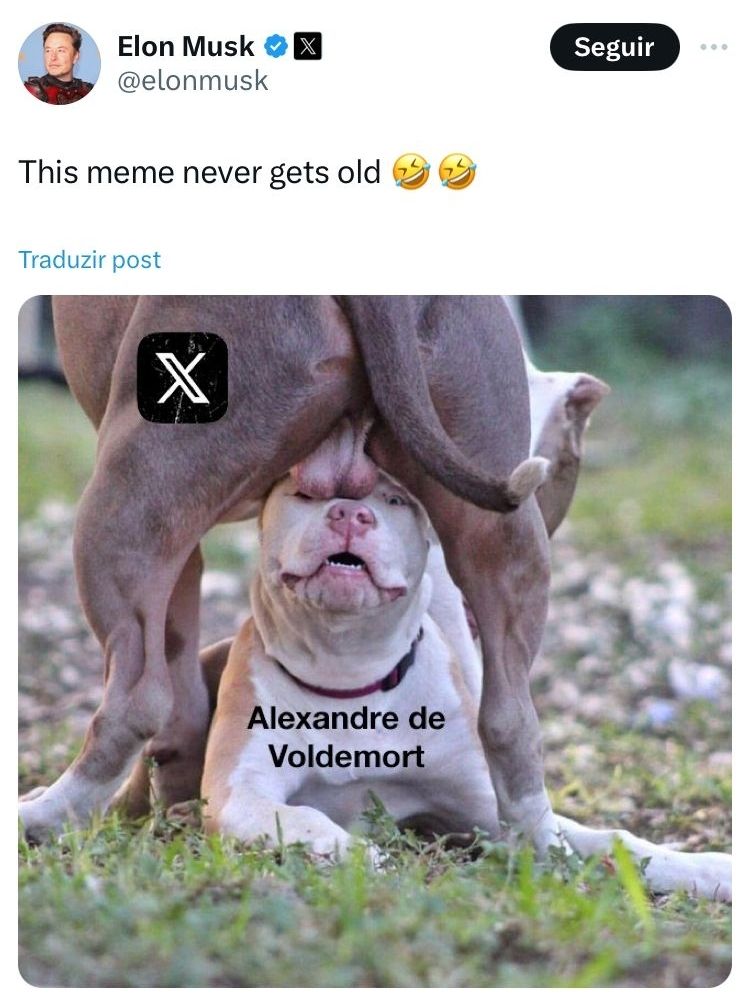Click the @elonmusk handle
Image resolution: width=750 pixels, height=1000 pixels.
click(x=193, y=81)
